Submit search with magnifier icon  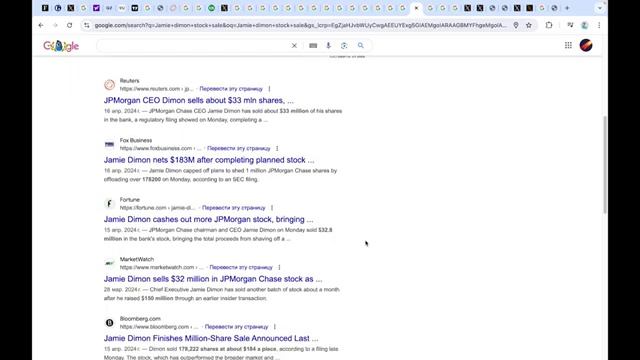coord(360,46)
